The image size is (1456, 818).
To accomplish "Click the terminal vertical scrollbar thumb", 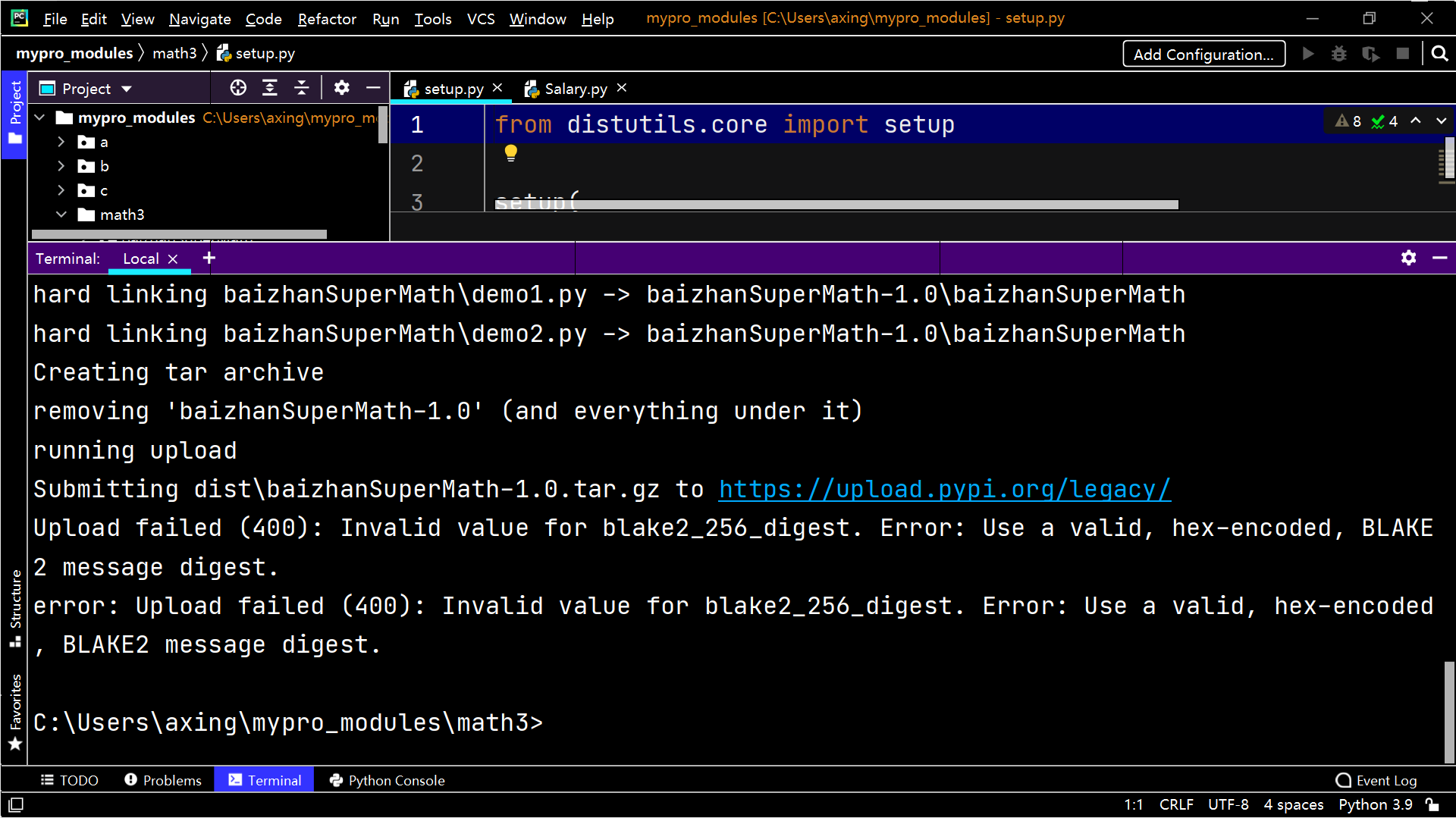I will tap(1449, 712).
